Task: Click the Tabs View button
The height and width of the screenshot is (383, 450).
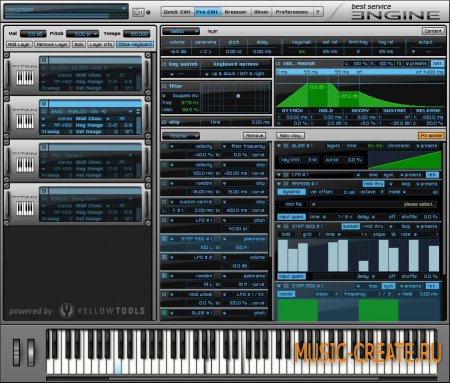Action: pos(290,136)
